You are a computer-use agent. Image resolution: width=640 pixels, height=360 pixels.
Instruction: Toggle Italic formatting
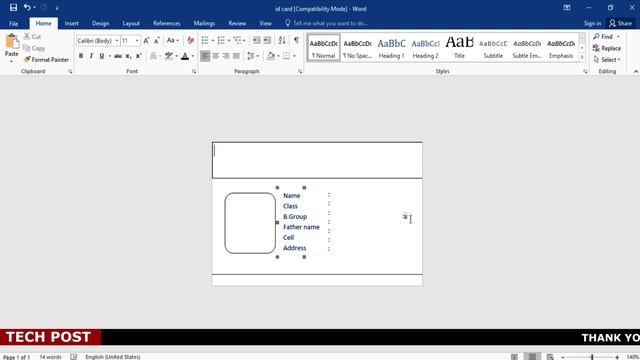click(x=91, y=56)
